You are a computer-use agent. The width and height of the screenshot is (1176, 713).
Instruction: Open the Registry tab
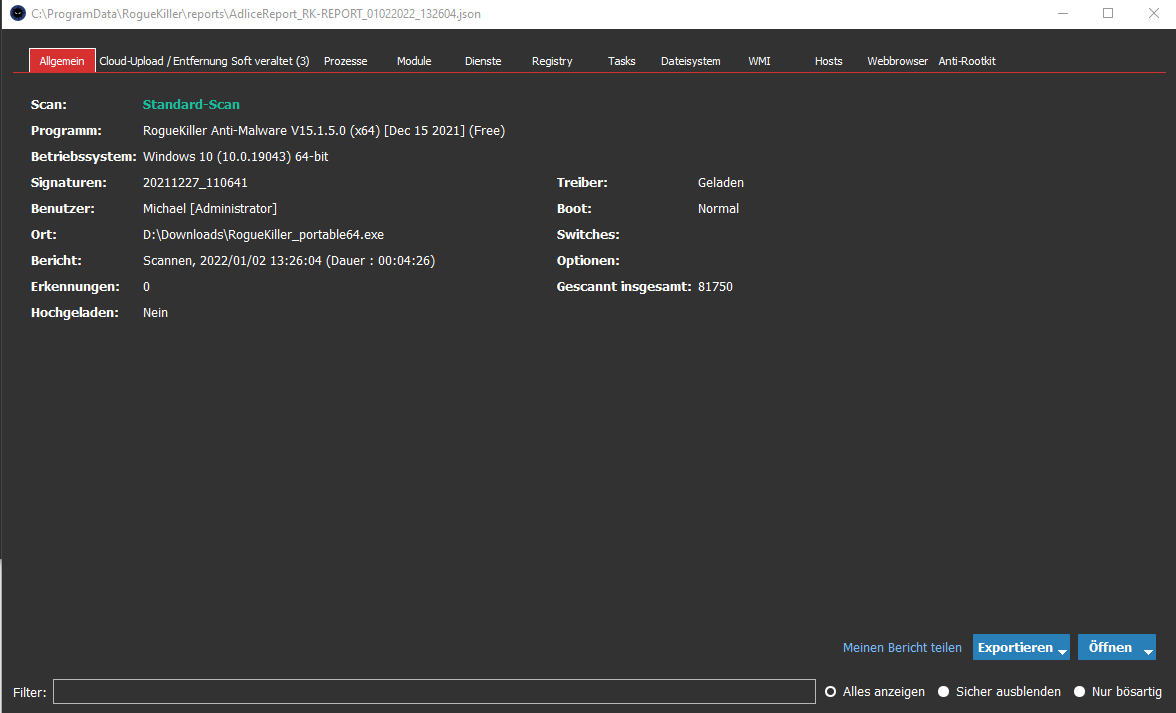pos(552,61)
